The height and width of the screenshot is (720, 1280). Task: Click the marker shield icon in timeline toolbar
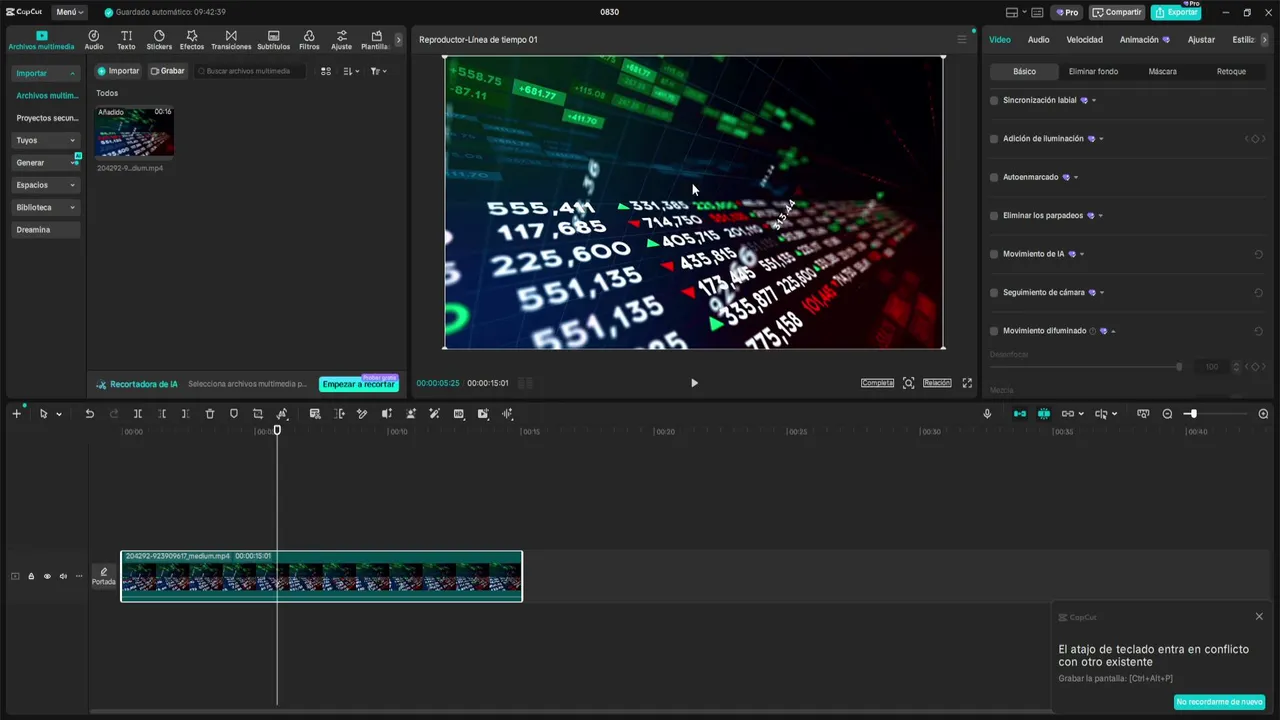click(234, 414)
